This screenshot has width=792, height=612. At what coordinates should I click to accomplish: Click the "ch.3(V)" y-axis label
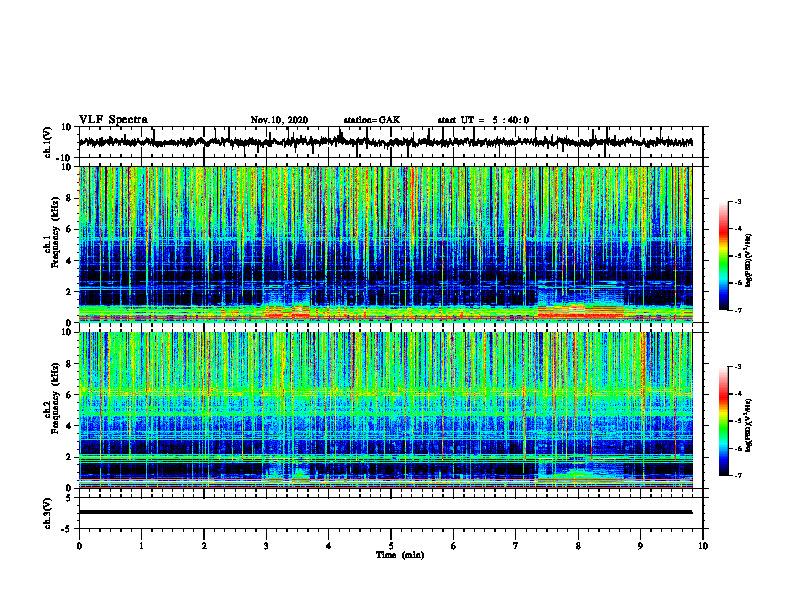point(48,513)
